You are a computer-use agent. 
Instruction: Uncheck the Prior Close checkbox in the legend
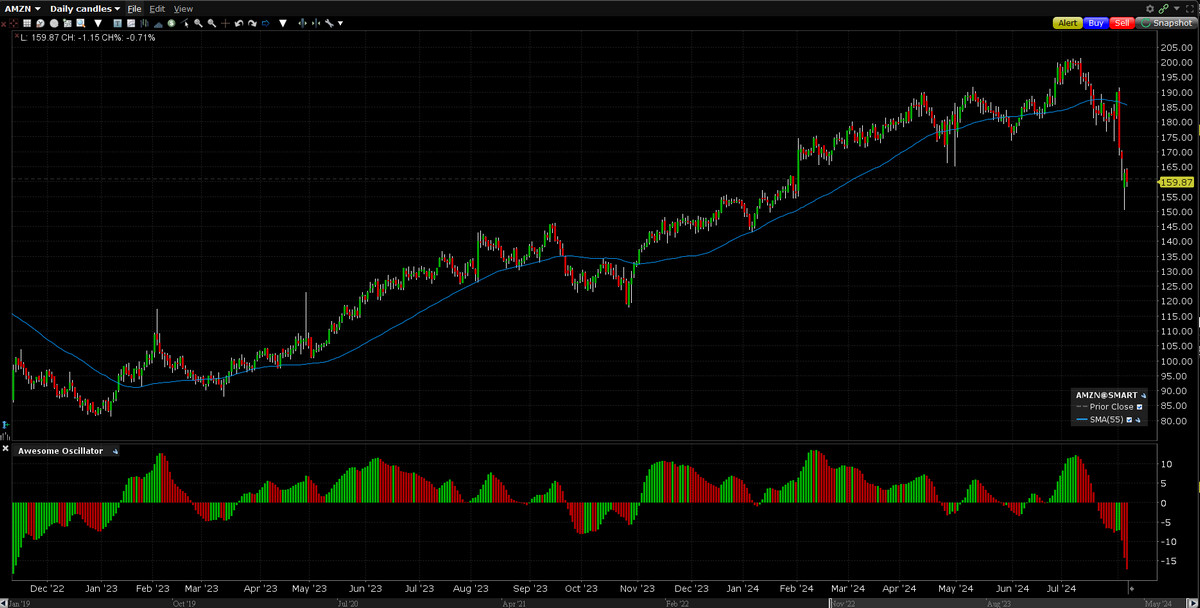pyautogui.click(x=1140, y=407)
